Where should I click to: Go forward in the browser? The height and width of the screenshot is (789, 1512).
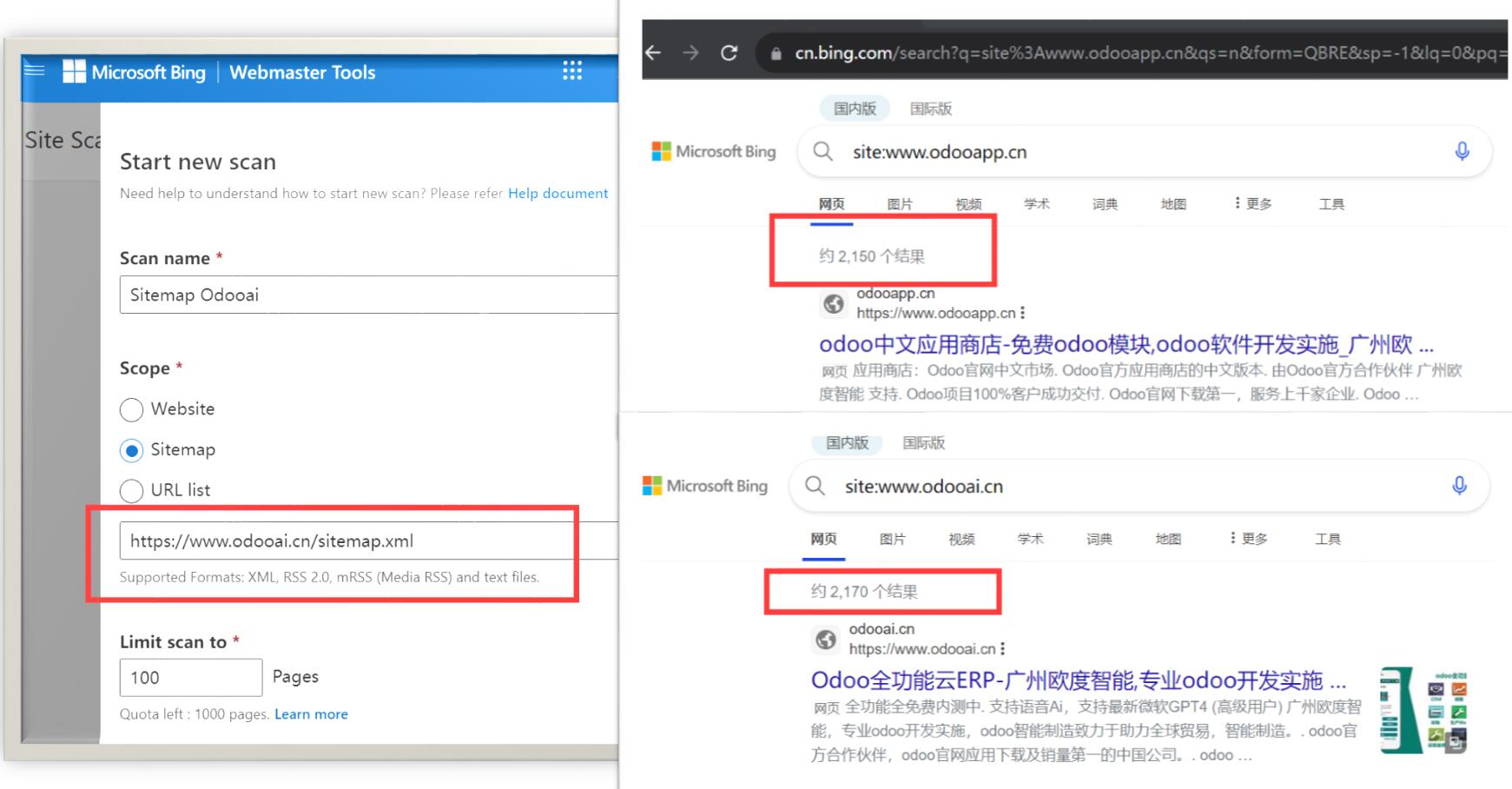pyautogui.click(x=690, y=53)
